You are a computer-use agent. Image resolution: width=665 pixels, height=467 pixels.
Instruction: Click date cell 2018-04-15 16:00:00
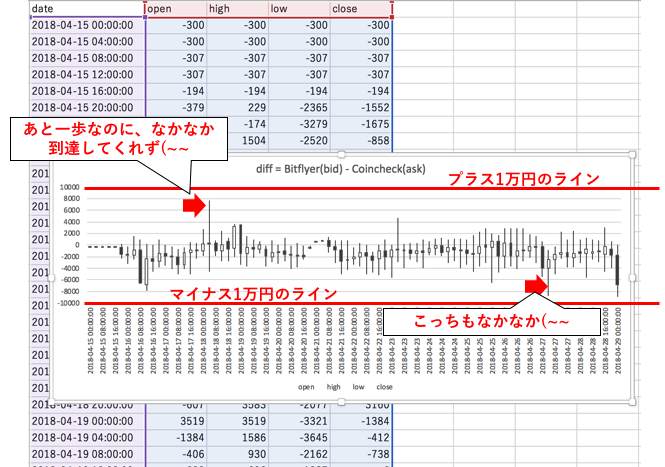87,92
